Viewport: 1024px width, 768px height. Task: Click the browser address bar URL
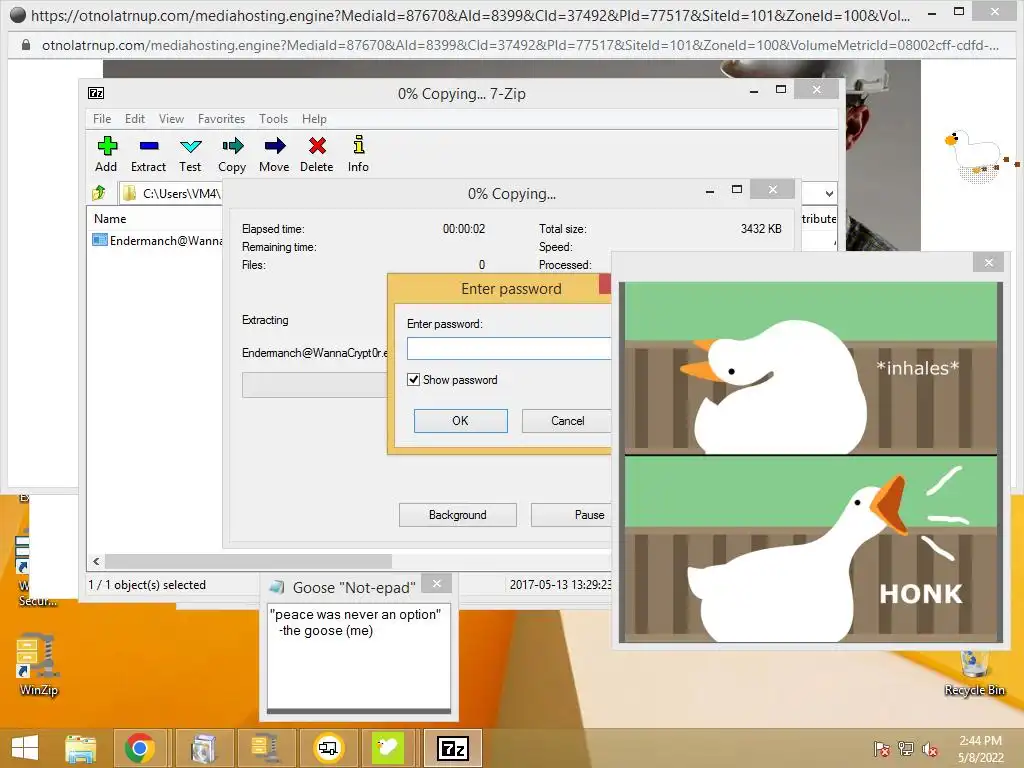(x=520, y=45)
